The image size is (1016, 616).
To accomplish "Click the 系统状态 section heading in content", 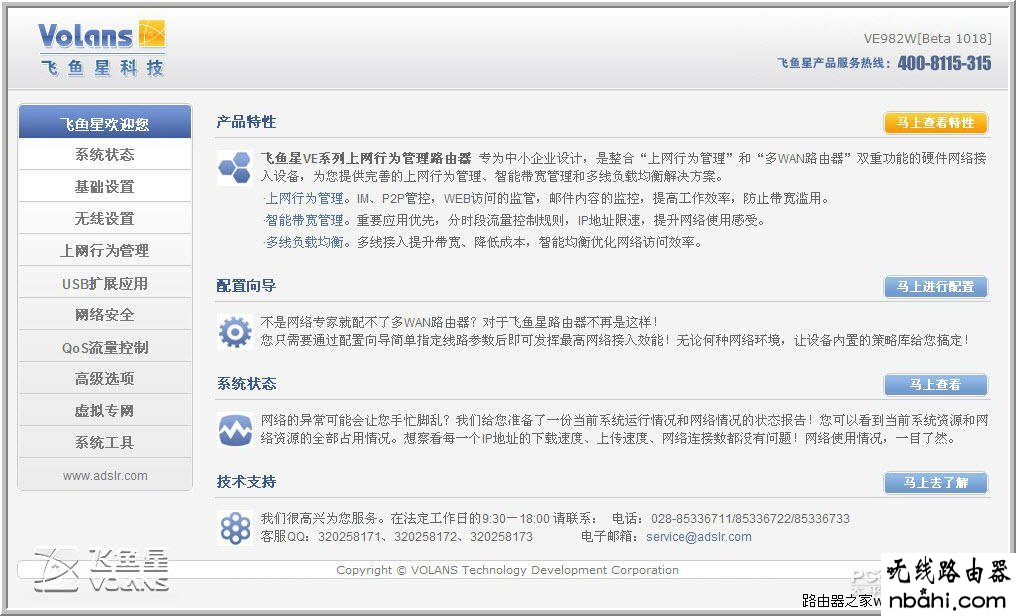I will (x=246, y=383).
